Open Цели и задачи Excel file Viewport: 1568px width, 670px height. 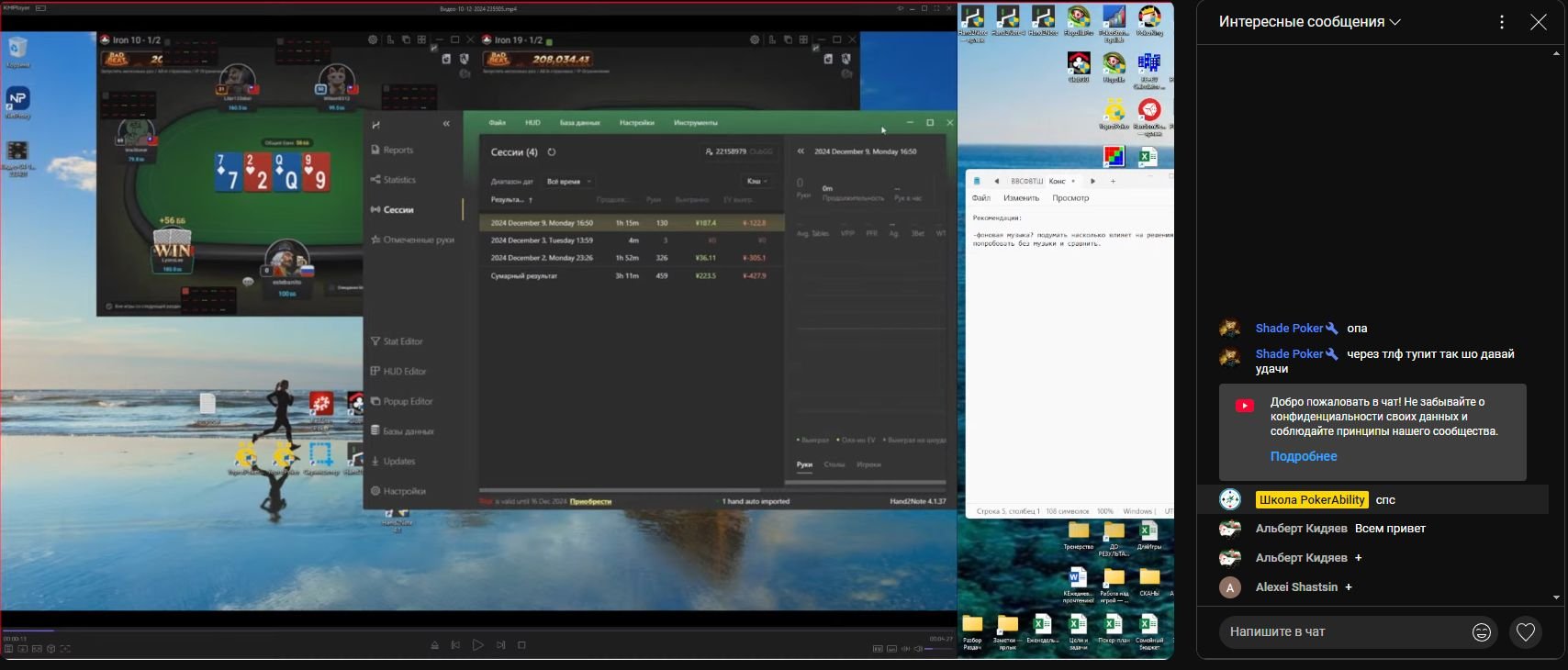pyautogui.click(x=1078, y=631)
